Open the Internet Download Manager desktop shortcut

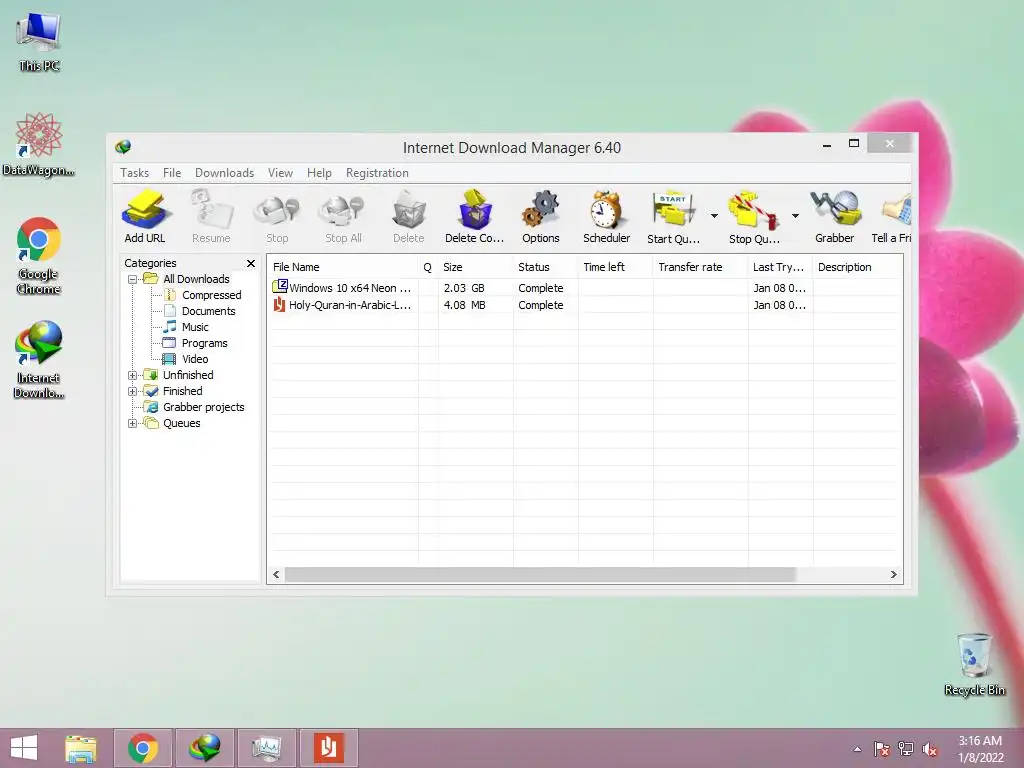39,359
